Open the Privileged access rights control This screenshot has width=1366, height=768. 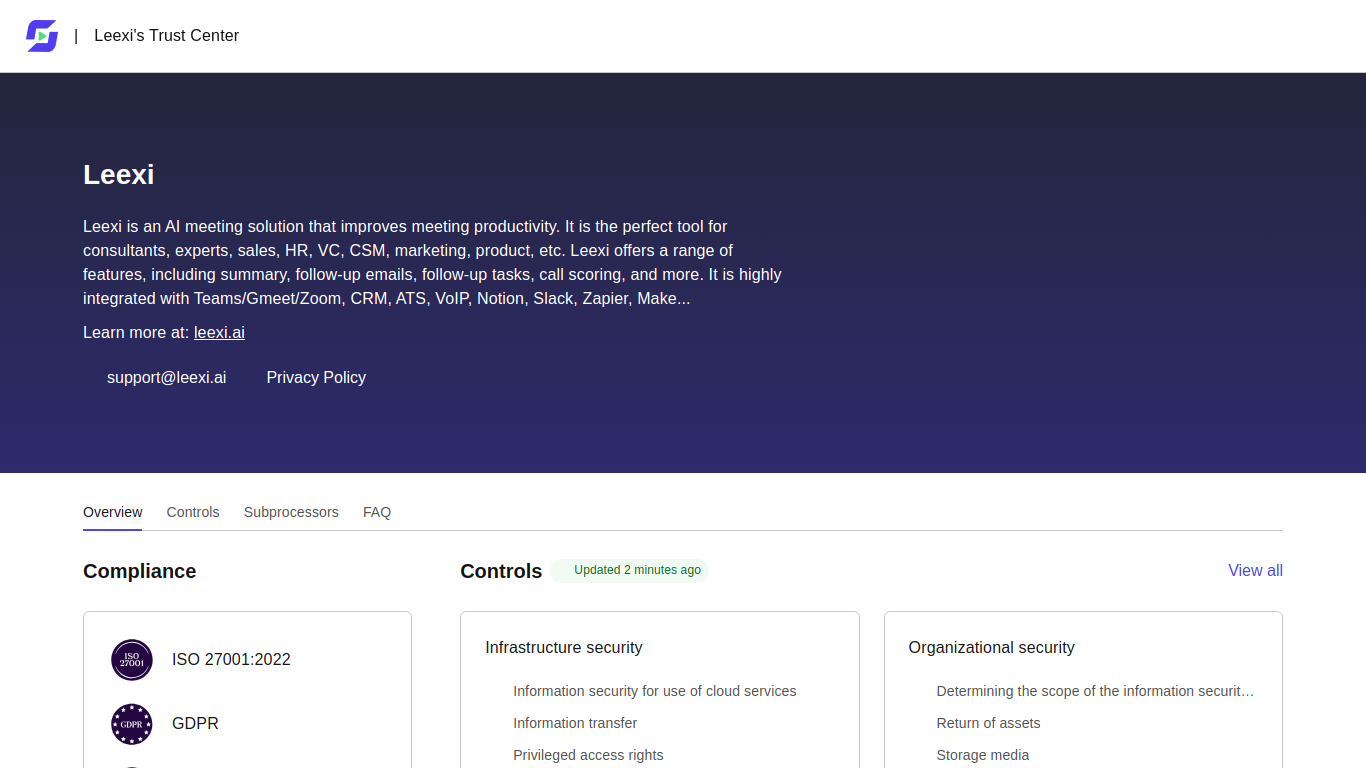click(588, 755)
